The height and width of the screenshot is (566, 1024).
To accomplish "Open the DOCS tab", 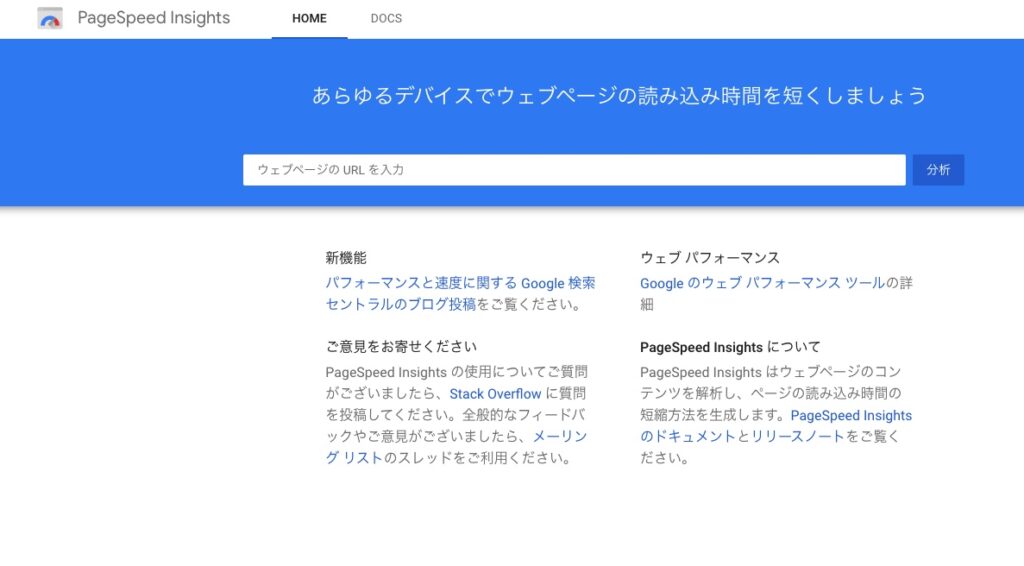I will [x=386, y=18].
